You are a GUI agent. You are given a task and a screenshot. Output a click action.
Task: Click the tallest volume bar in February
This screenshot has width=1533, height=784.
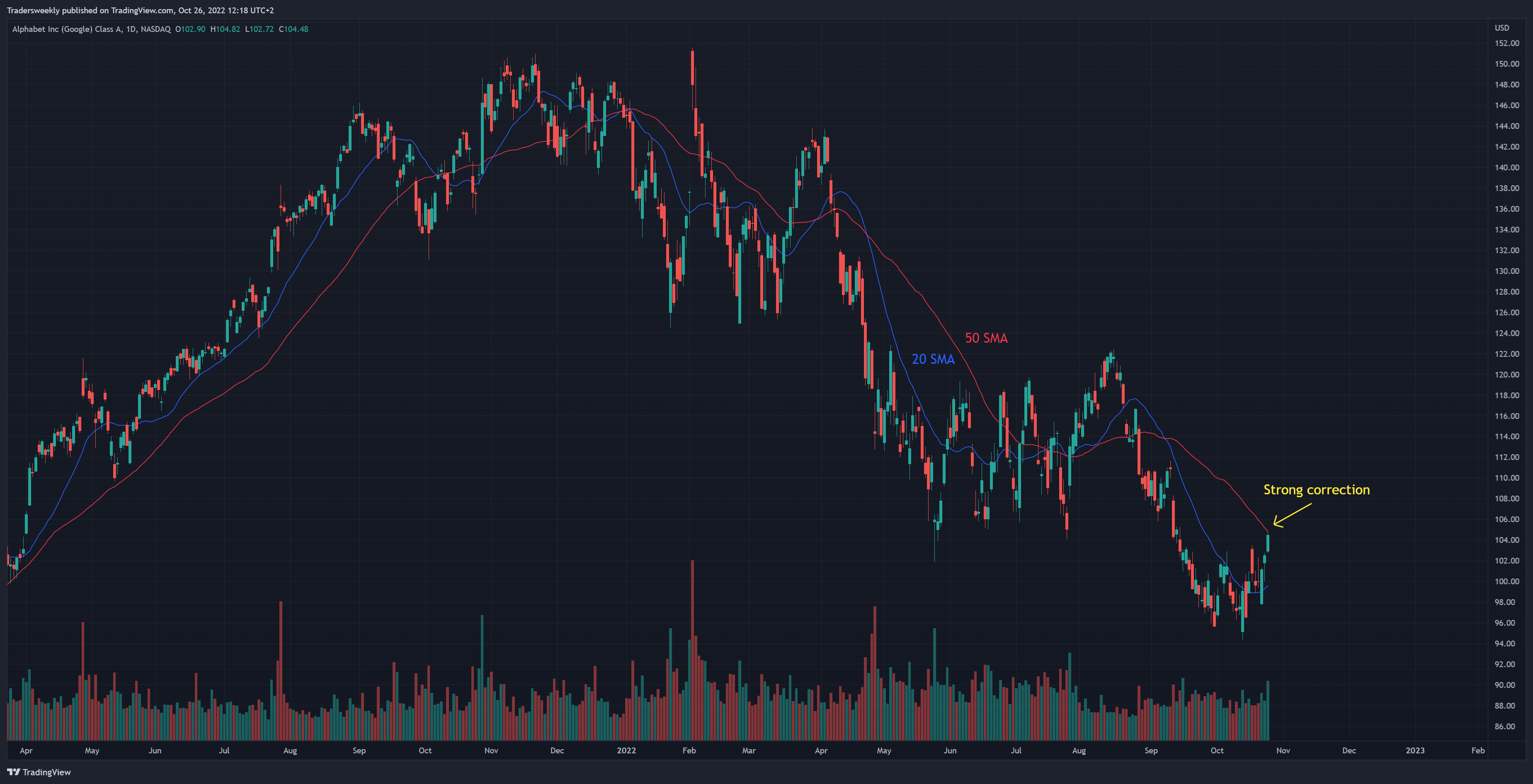[692, 650]
